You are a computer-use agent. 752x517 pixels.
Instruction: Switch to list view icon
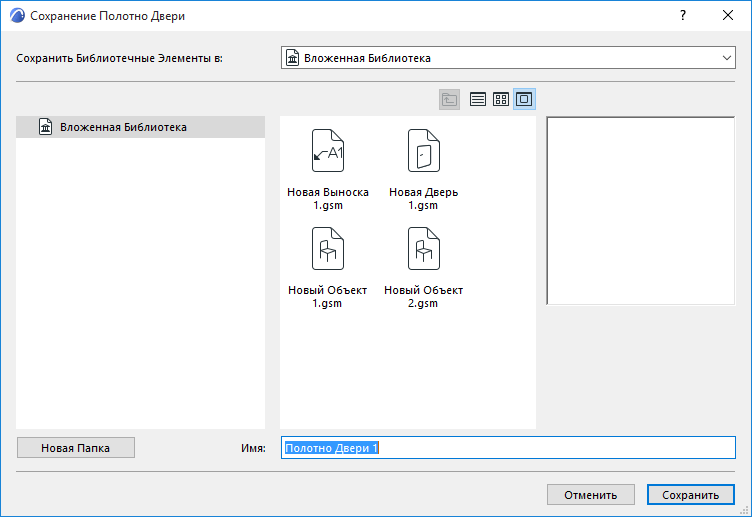click(x=477, y=99)
